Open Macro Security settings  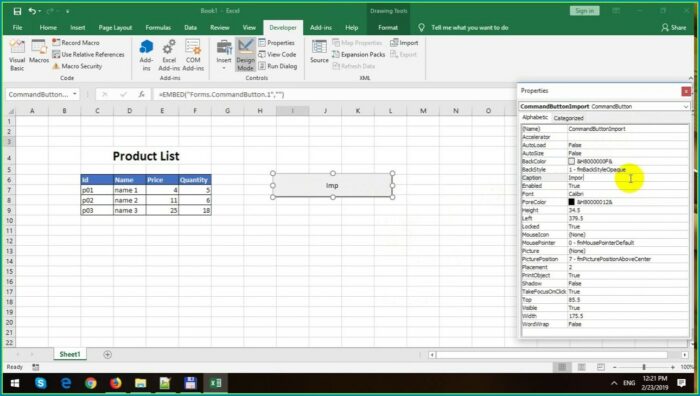pos(77,66)
